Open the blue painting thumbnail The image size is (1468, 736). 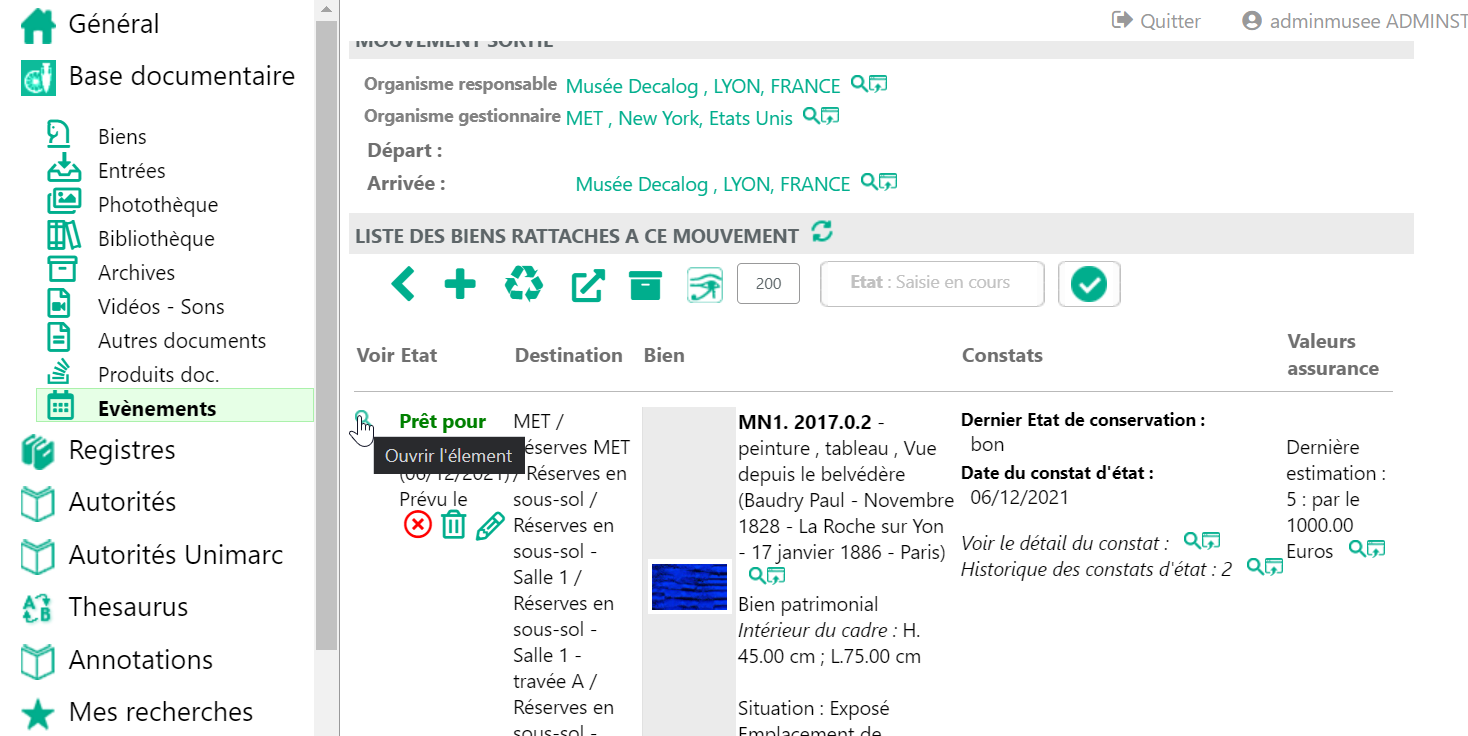click(688, 586)
